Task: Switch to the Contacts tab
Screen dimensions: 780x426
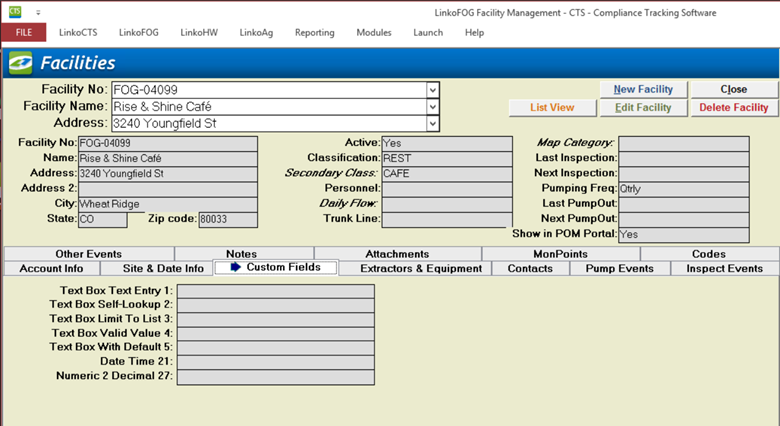Action: 530,268
